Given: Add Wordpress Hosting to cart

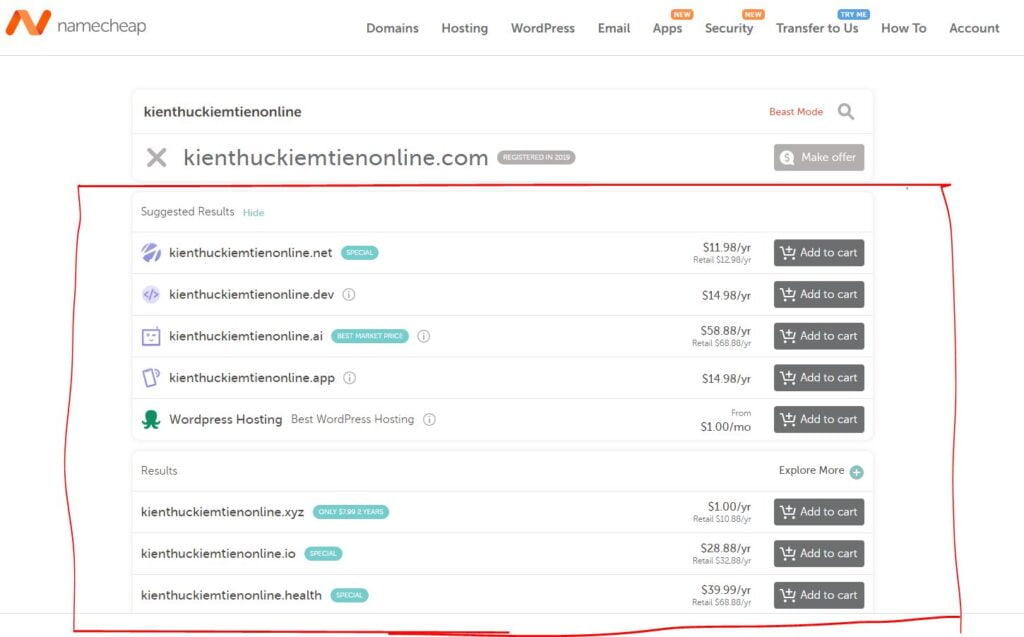Looking at the screenshot, I should 819,419.
